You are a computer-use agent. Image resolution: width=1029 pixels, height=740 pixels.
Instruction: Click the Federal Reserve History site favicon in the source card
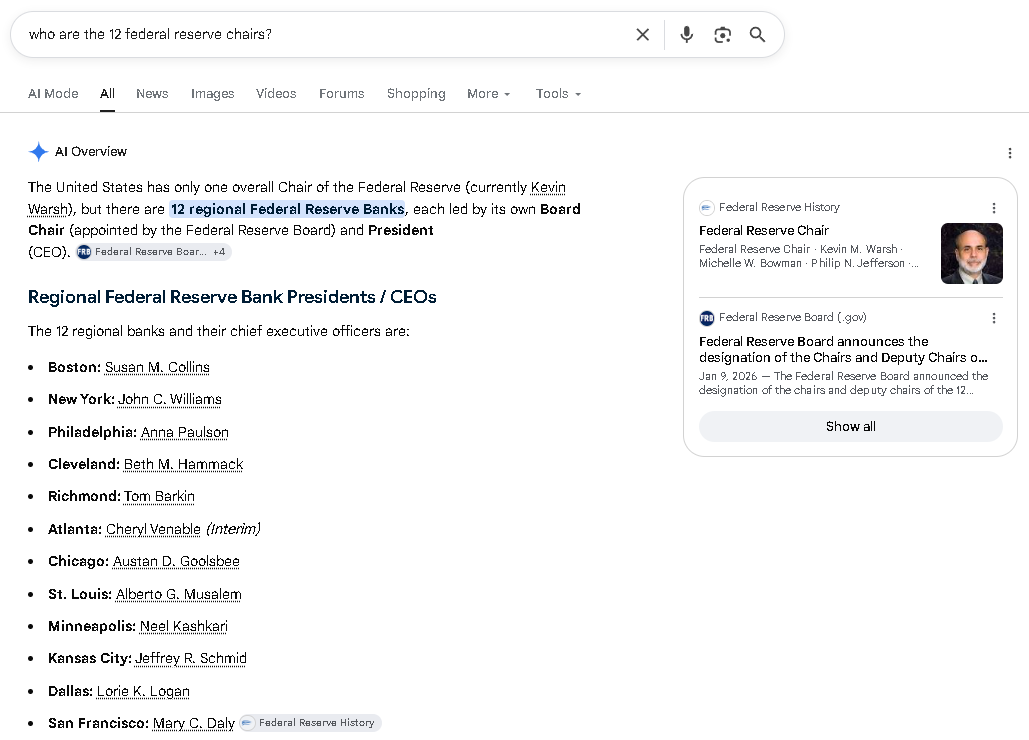point(706,208)
